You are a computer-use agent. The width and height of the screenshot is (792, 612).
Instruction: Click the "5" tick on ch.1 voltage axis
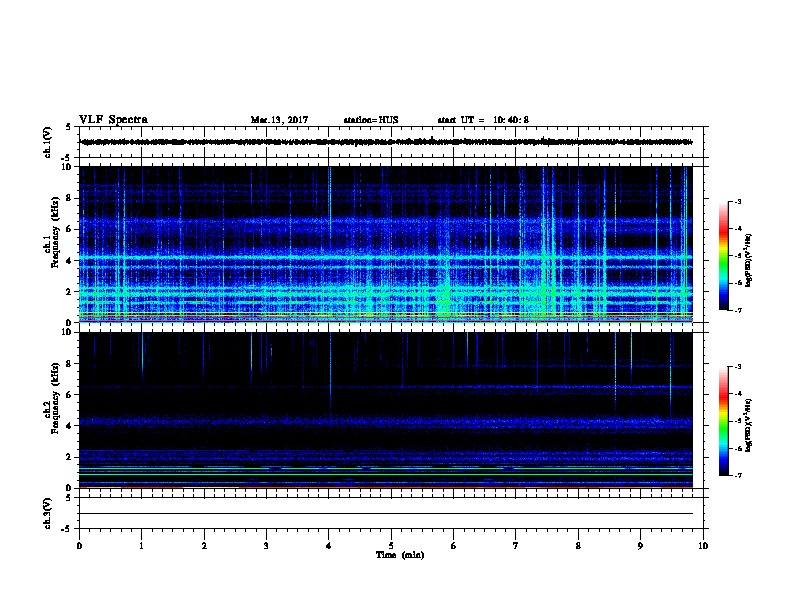(x=69, y=127)
